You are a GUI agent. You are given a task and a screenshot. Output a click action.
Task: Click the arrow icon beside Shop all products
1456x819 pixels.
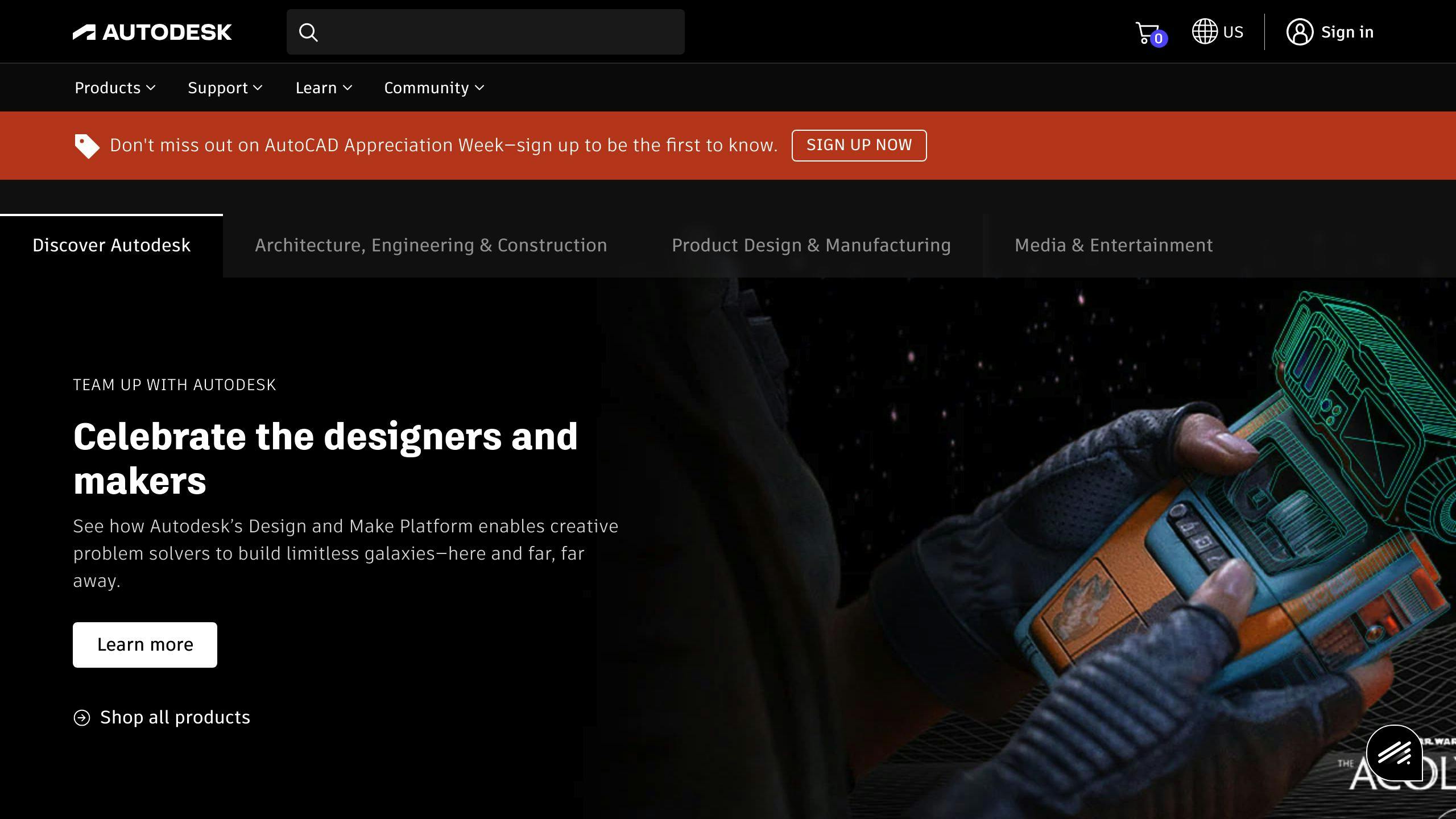[x=83, y=717]
